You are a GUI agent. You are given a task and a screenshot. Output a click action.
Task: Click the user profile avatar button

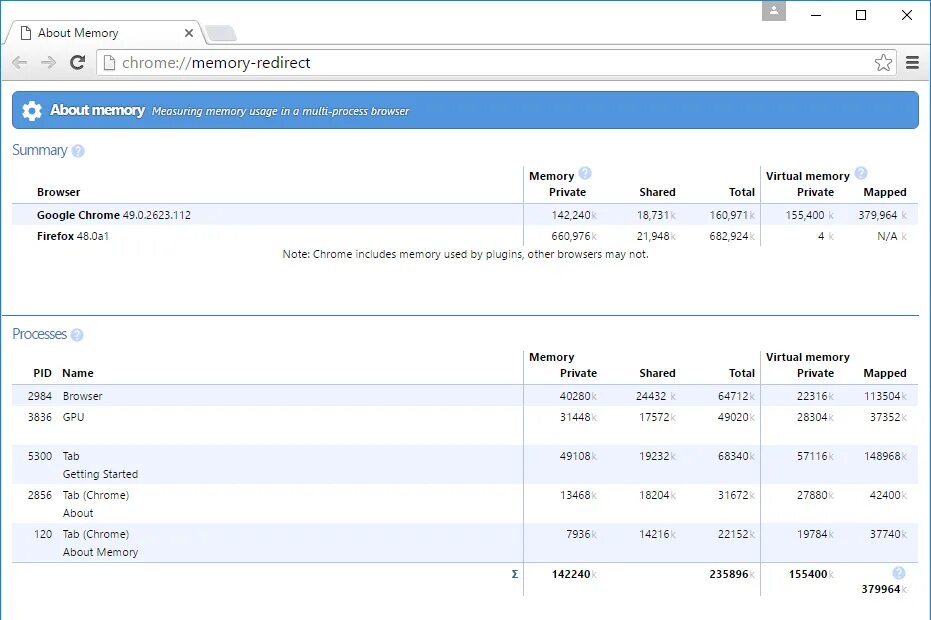coord(774,11)
